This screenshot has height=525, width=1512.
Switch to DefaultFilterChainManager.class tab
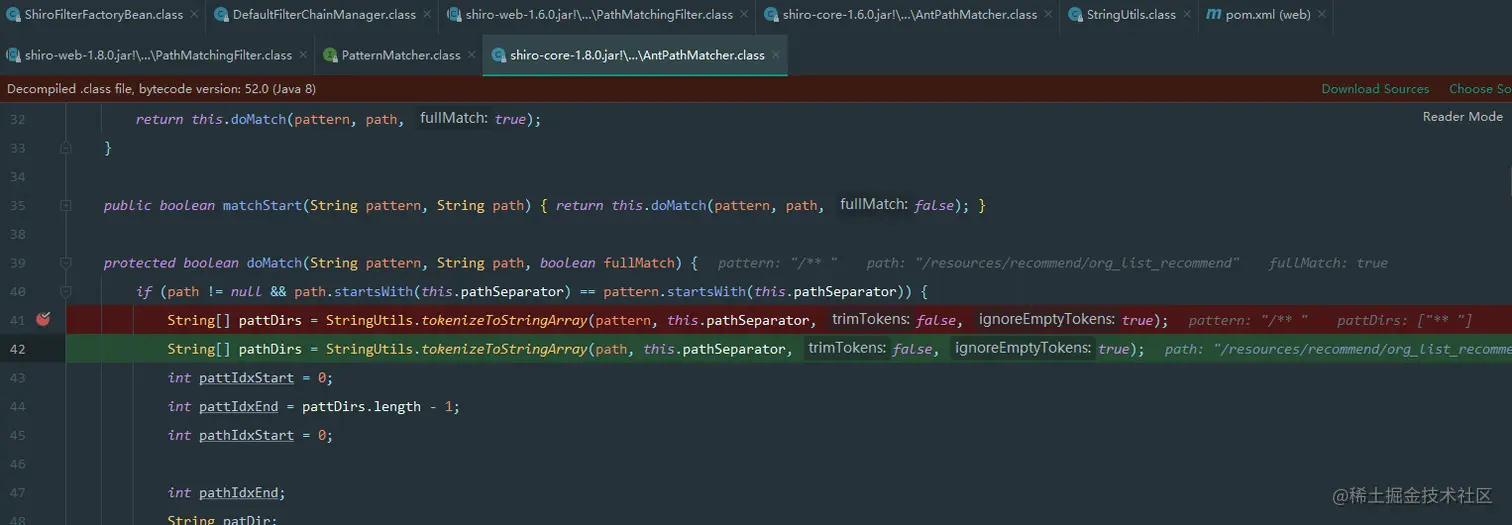pyautogui.click(x=324, y=15)
